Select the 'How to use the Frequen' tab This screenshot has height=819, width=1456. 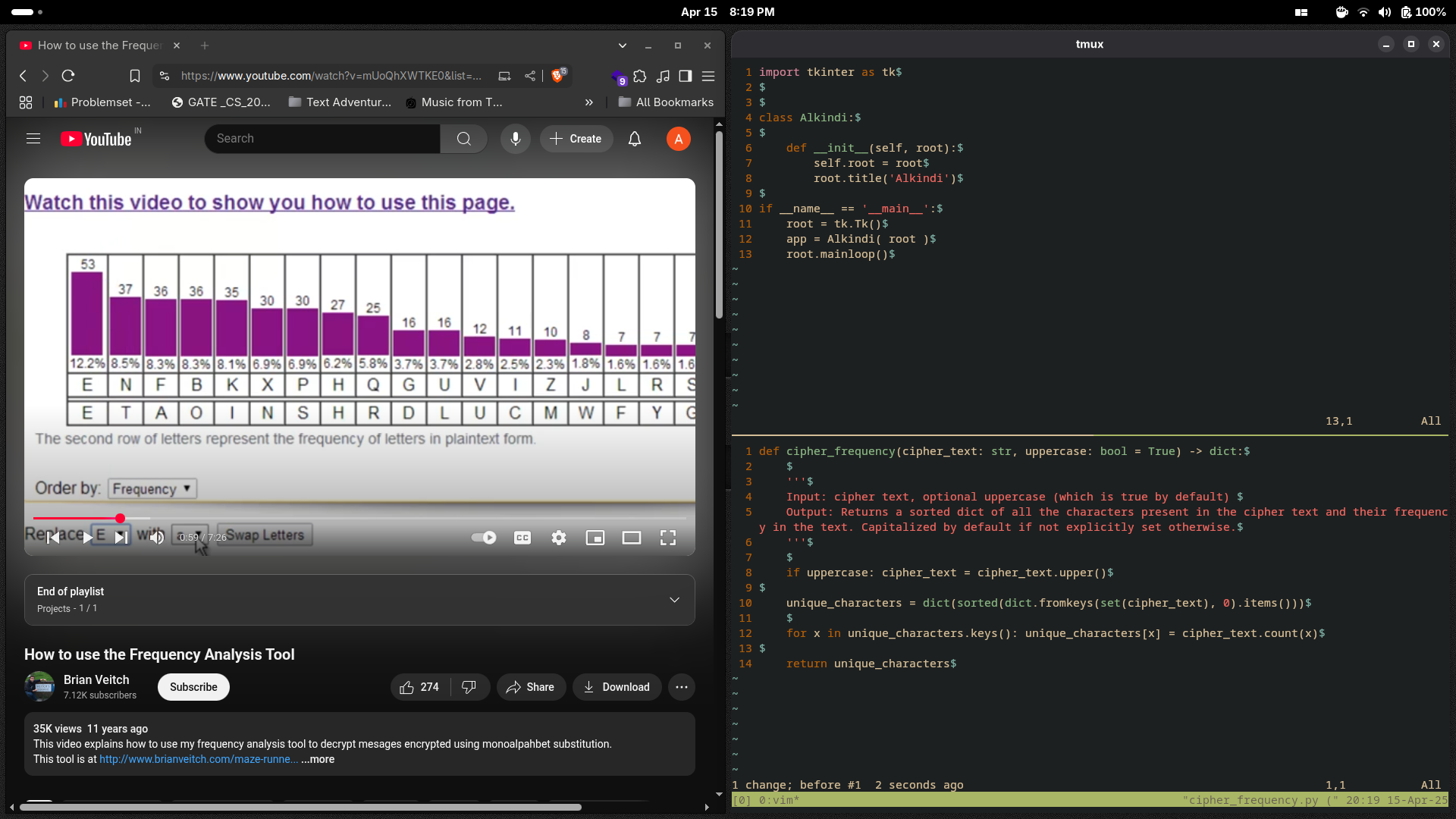tap(99, 45)
